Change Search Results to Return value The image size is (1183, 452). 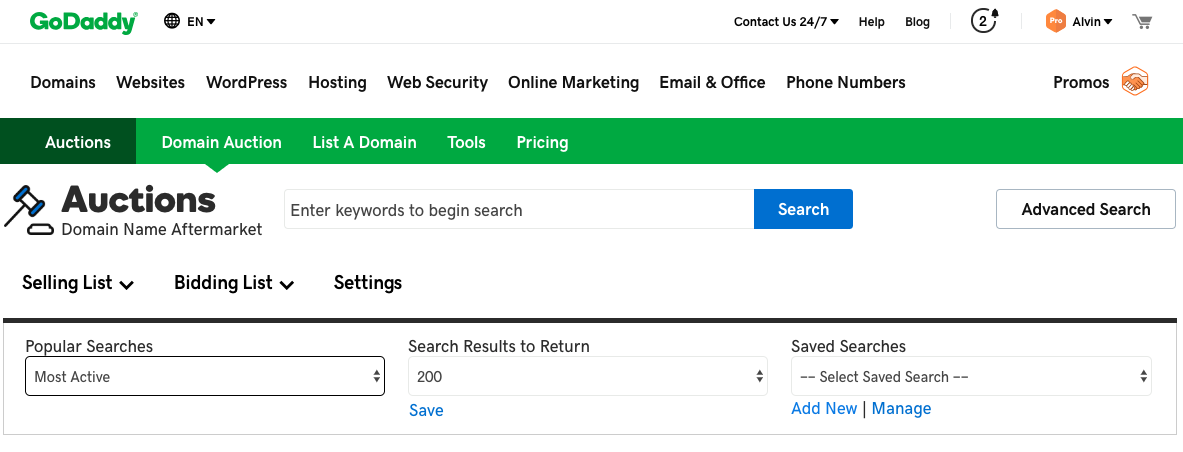pos(588,377)
